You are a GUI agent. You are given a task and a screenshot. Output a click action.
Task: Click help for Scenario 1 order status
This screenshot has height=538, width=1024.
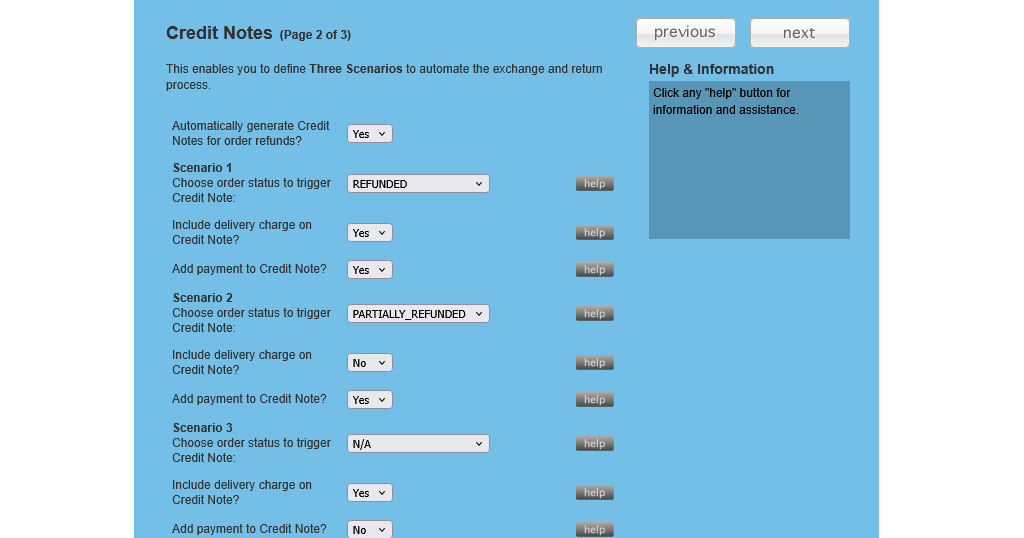[594, 184]
